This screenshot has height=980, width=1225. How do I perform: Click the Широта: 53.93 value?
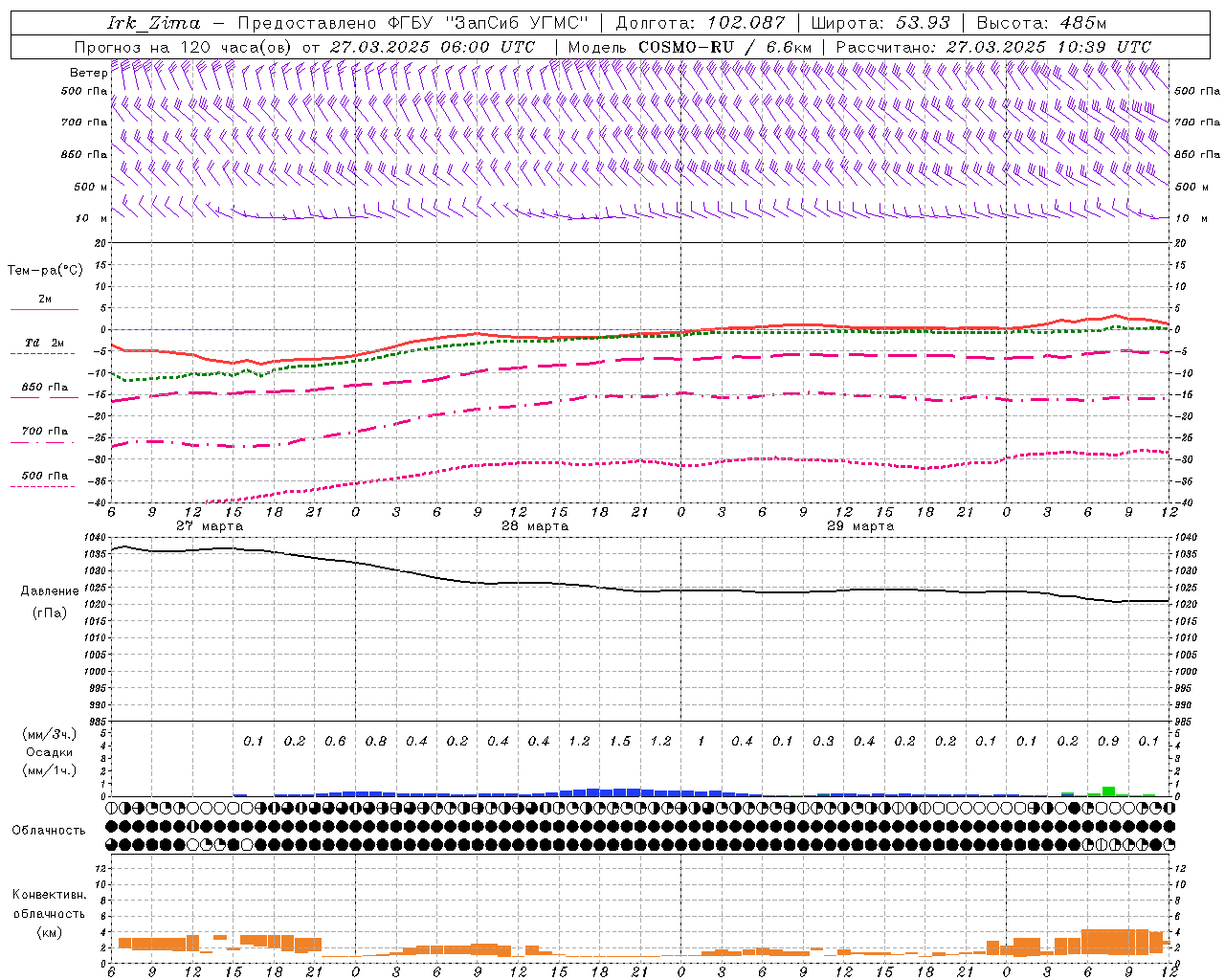click(880, 23)
